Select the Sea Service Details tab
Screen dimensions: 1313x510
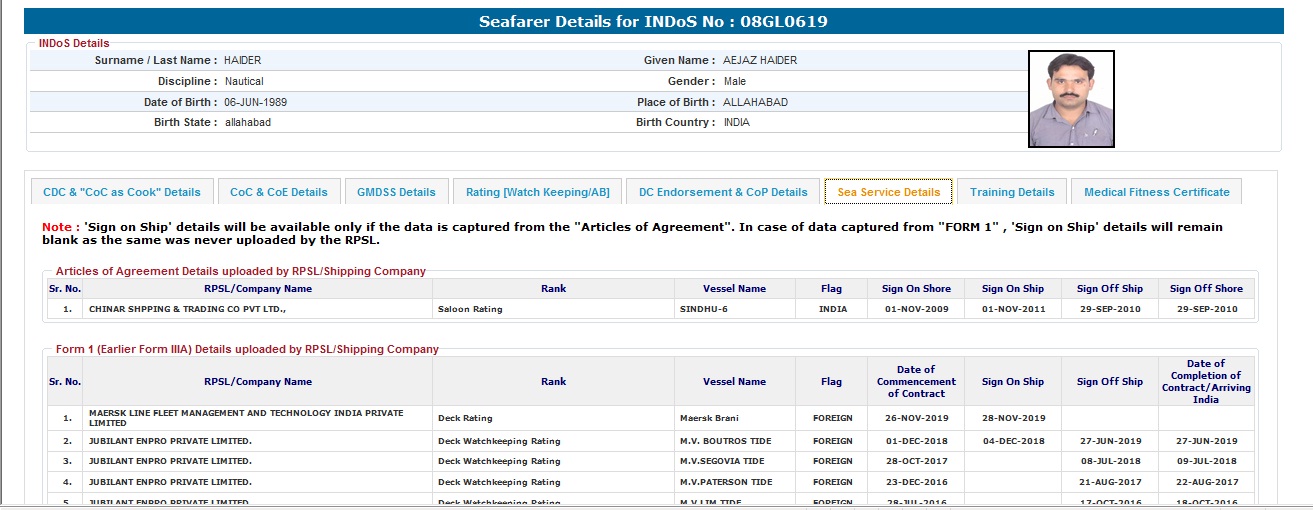tap(889, 192)
